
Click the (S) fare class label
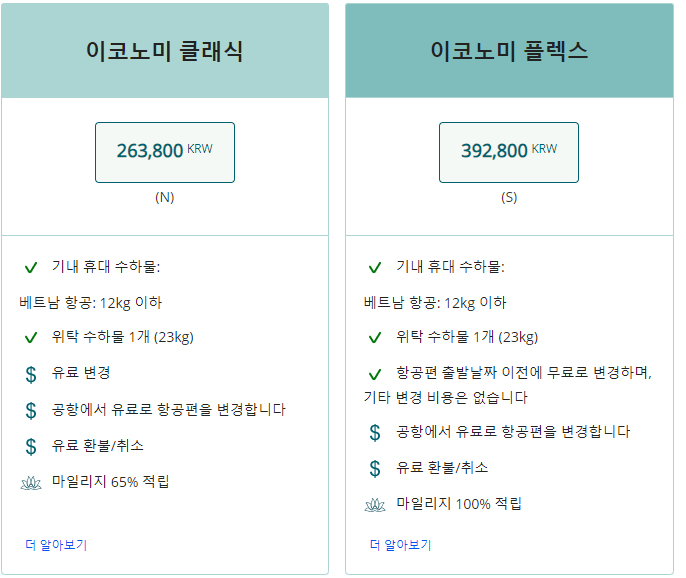[509, 198]
